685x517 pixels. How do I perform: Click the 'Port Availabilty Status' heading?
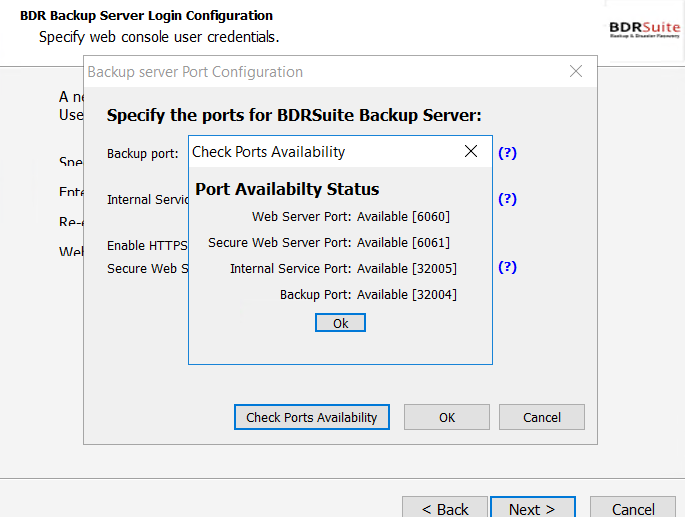[287, 189]
